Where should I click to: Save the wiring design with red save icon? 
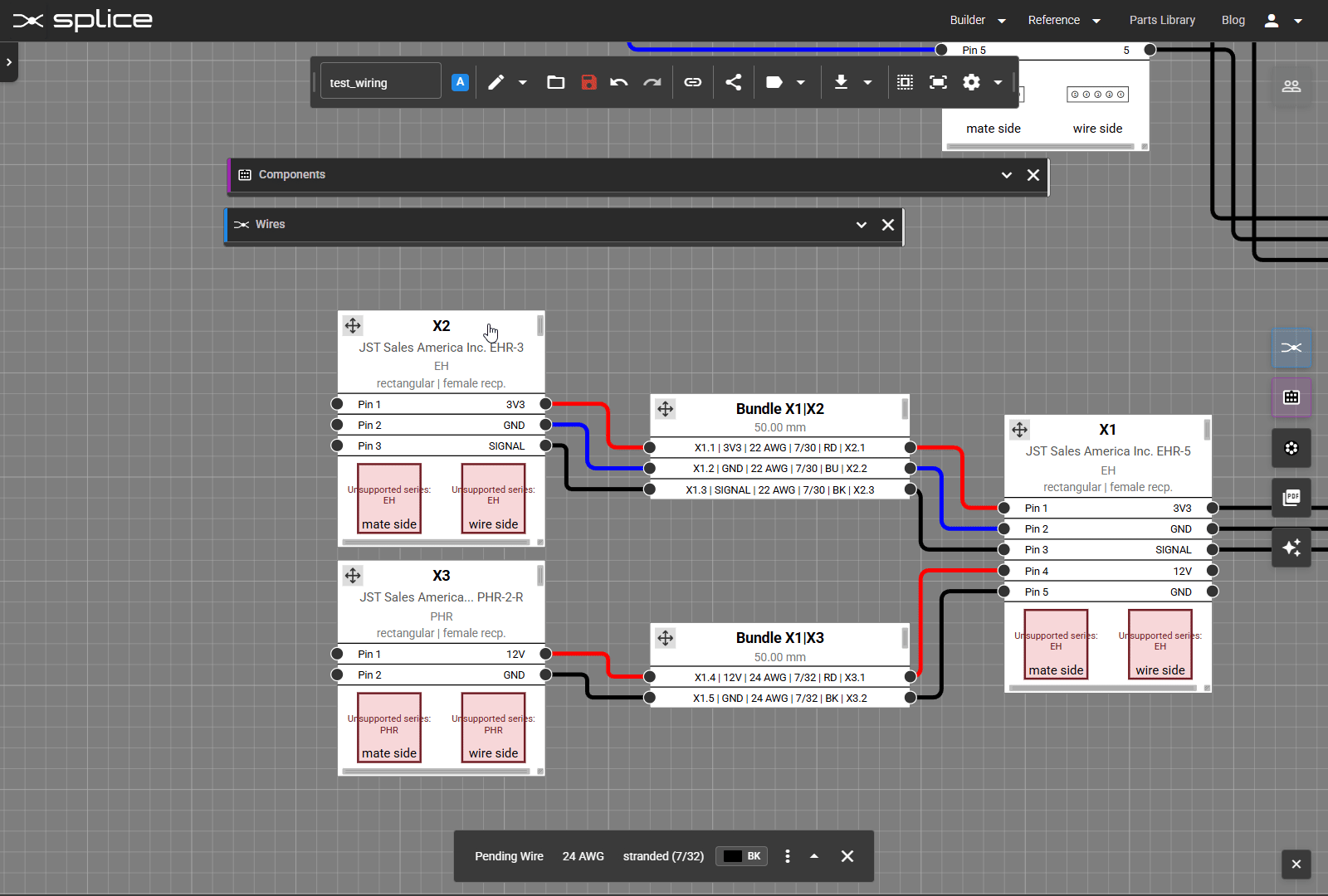(589, 82)
